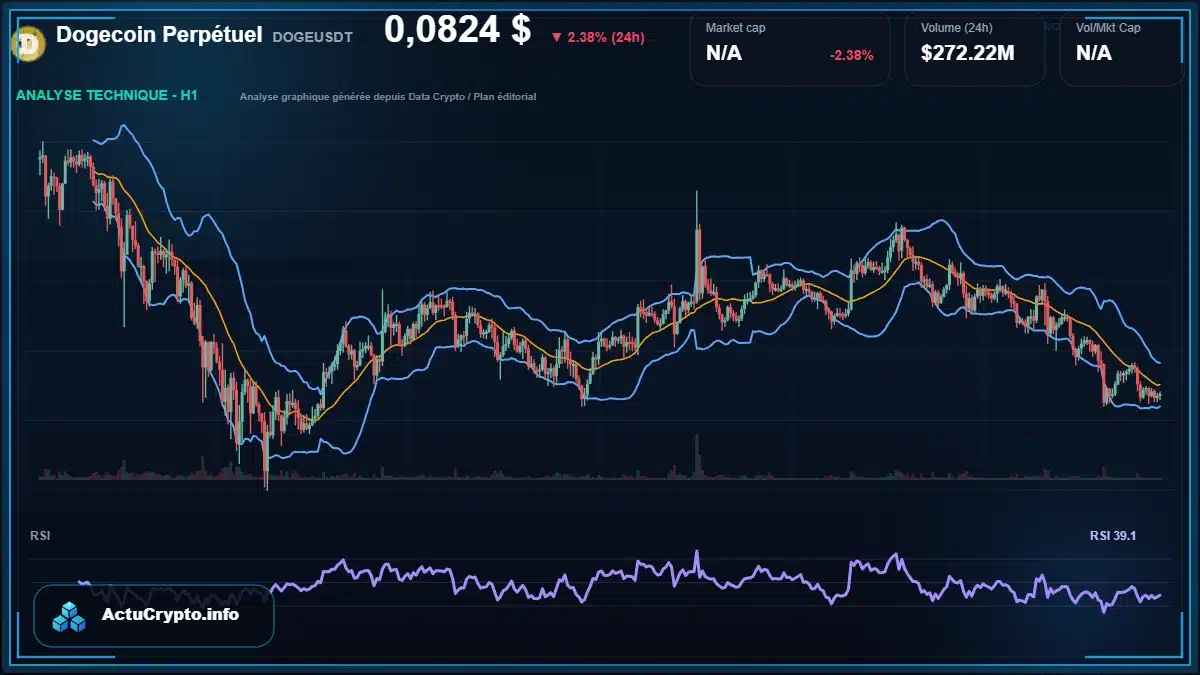This screenshot has width=1200, height=675.
Task: Open the Market cap card
Action: point(790,49)
